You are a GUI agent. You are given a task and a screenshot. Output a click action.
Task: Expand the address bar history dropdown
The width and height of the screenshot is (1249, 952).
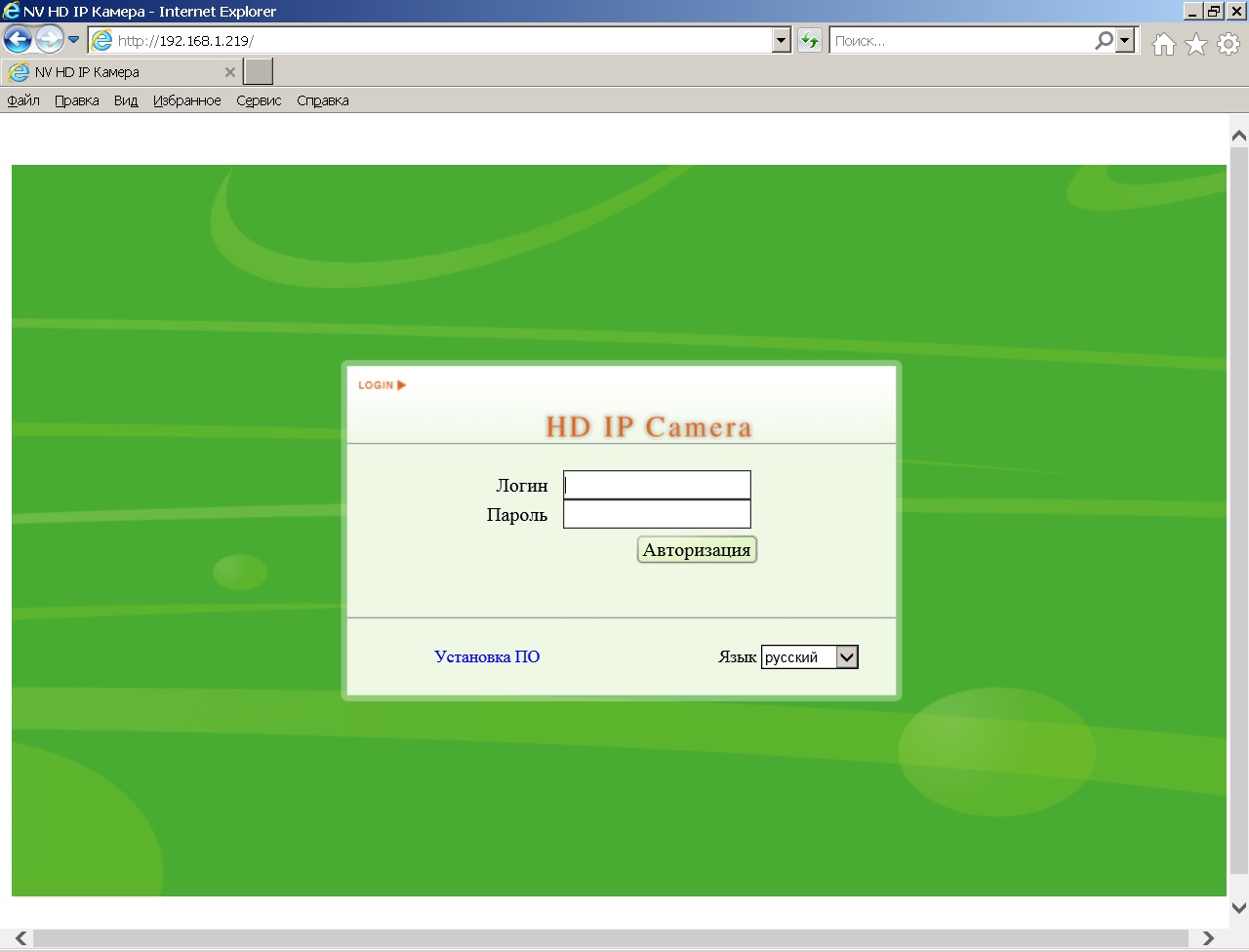pyautogui.click(x=781, y=41)
